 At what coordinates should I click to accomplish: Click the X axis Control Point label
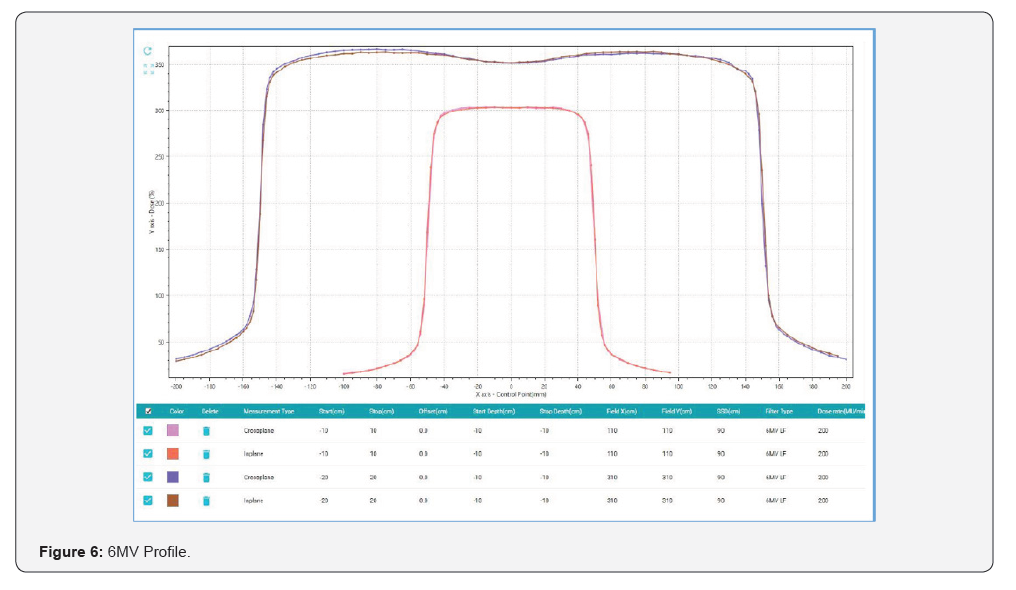(511, 394)
